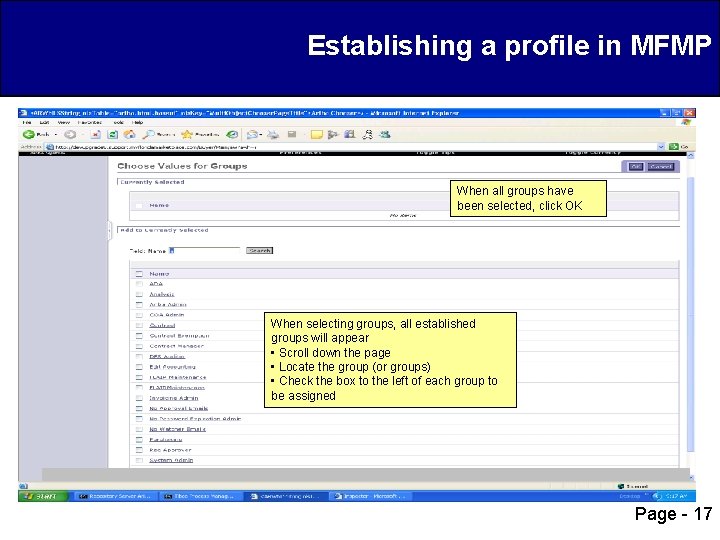Open Mail options dropdown arrow
The height and width of the screenshot is (540, 720).
[260, 135]
